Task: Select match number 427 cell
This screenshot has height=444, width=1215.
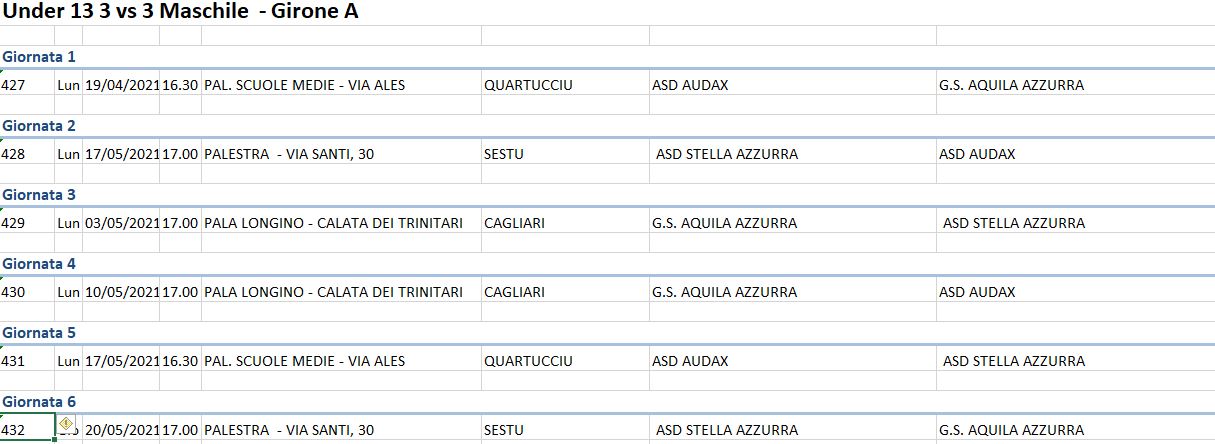Action: 27,85
